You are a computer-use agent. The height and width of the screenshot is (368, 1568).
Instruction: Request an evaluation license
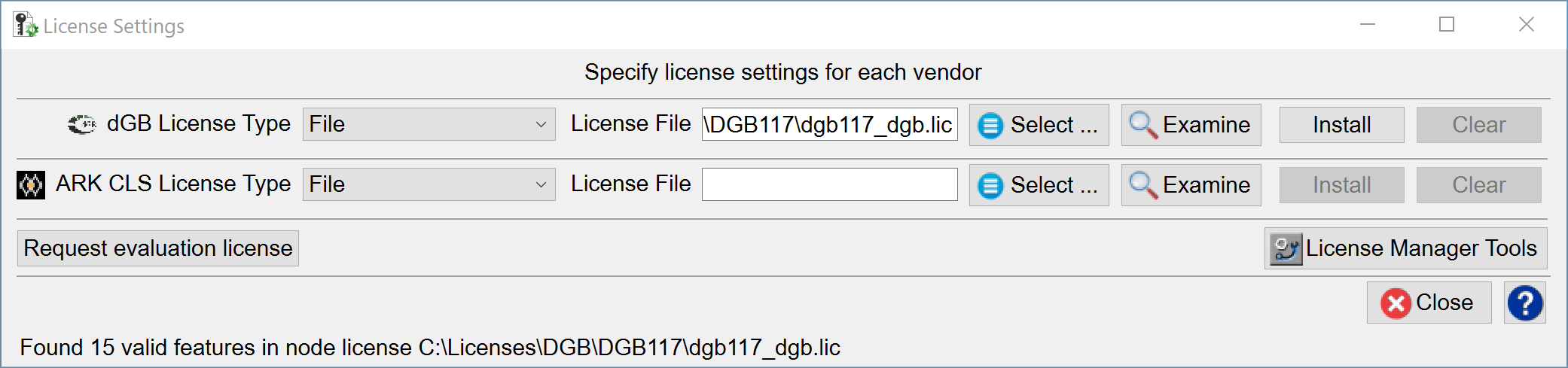pos(158,248)
